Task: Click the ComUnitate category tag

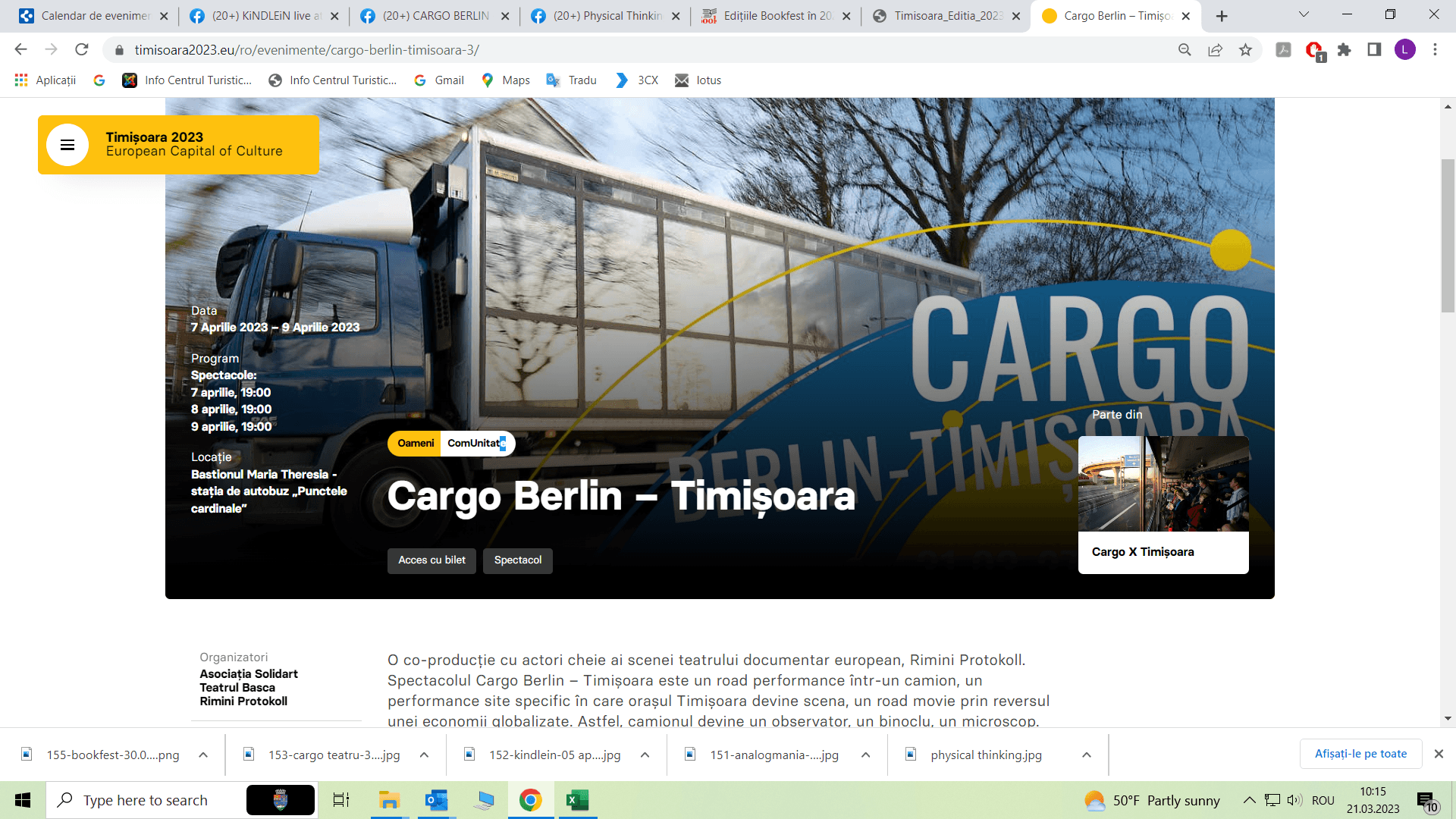Action: pyautogui.click(x=477, y=444)
